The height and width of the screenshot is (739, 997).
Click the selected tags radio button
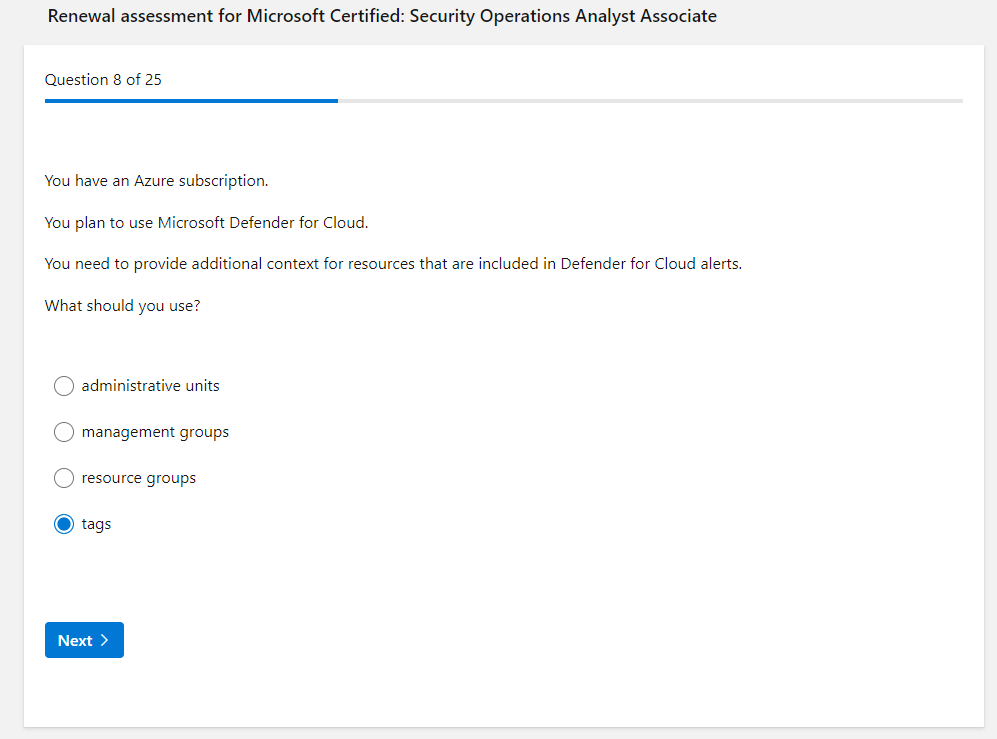(x=64, y=524)
